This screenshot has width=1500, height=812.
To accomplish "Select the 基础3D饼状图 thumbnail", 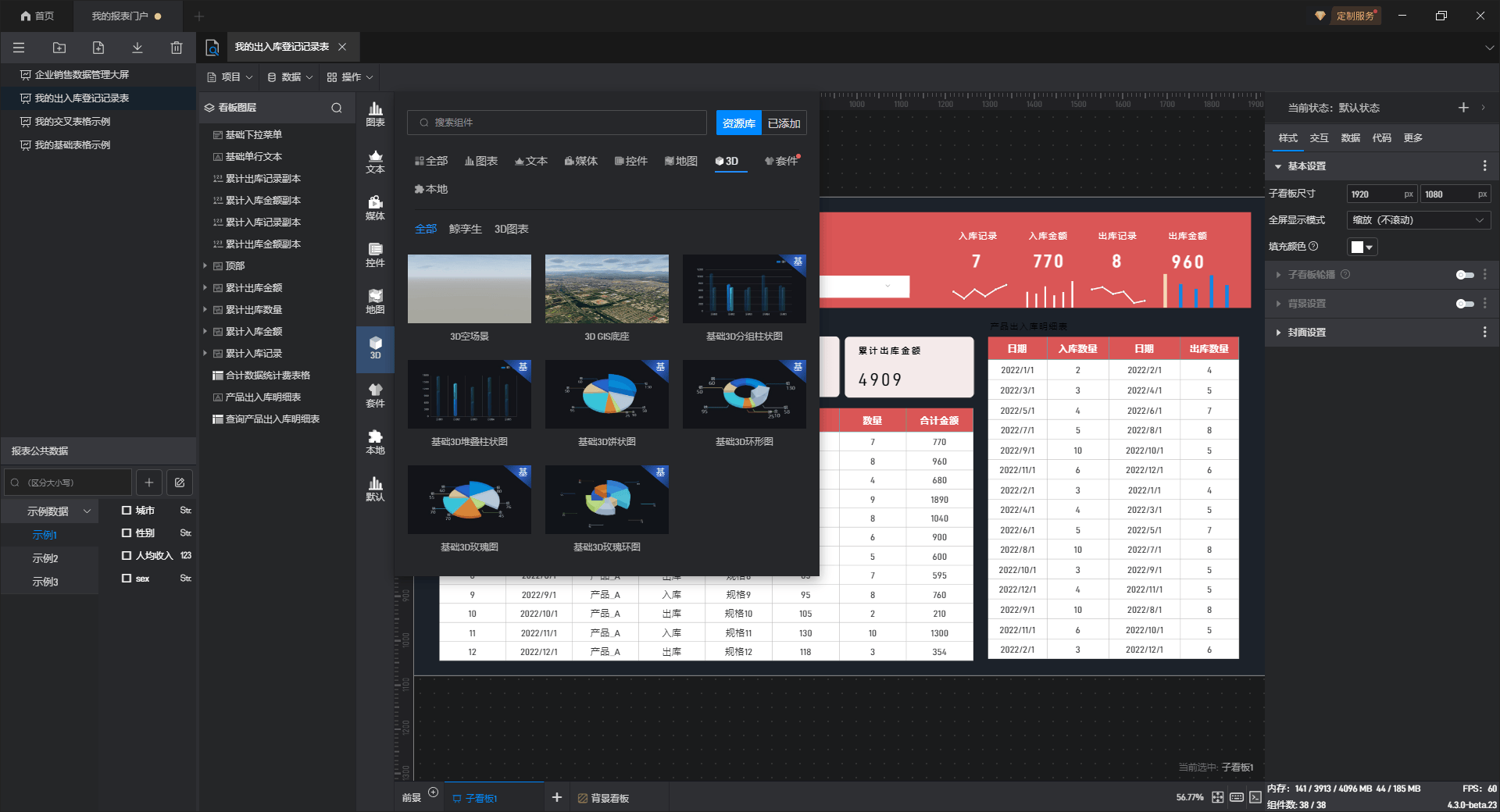I will coord(607,394).
